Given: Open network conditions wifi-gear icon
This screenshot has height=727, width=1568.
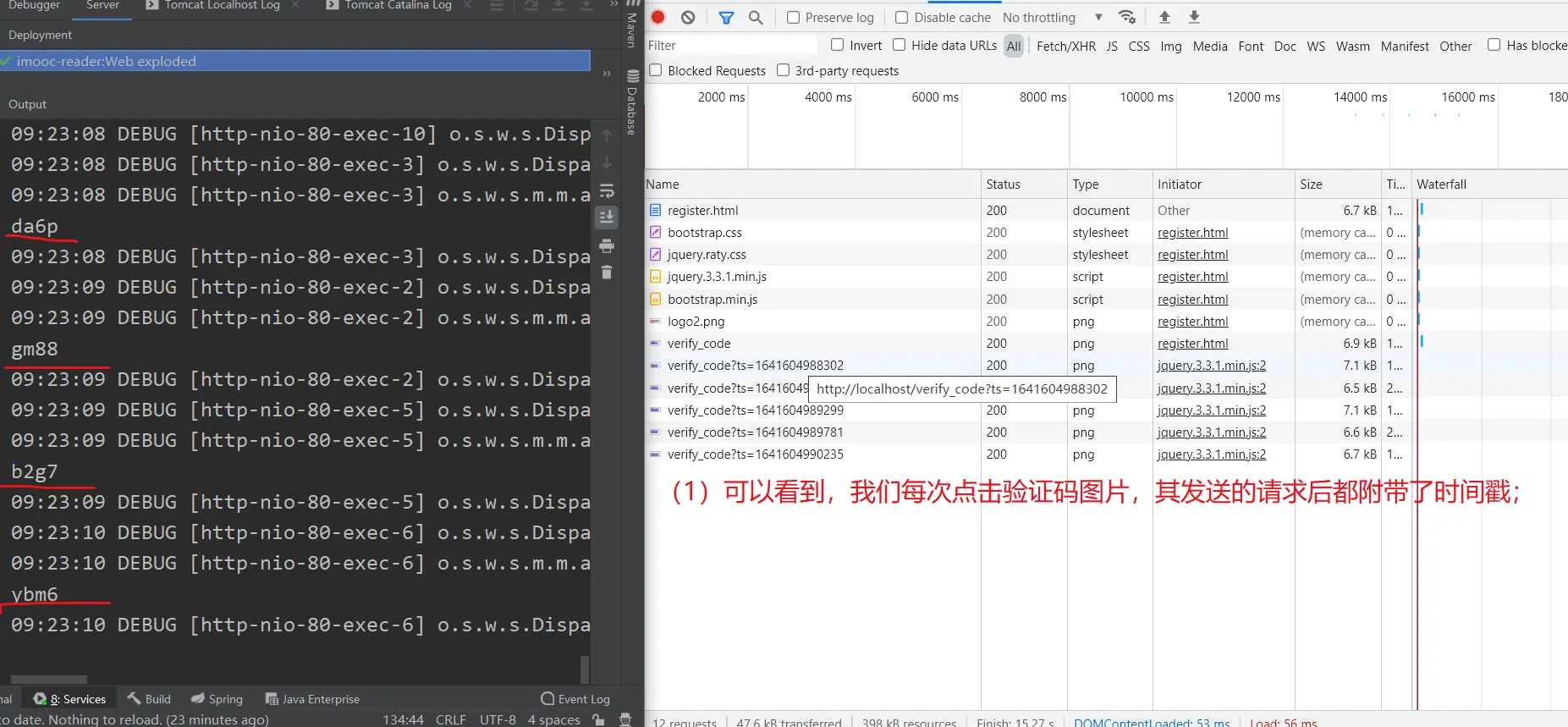Looking at the screenshot, I should tap(1126, 17).
